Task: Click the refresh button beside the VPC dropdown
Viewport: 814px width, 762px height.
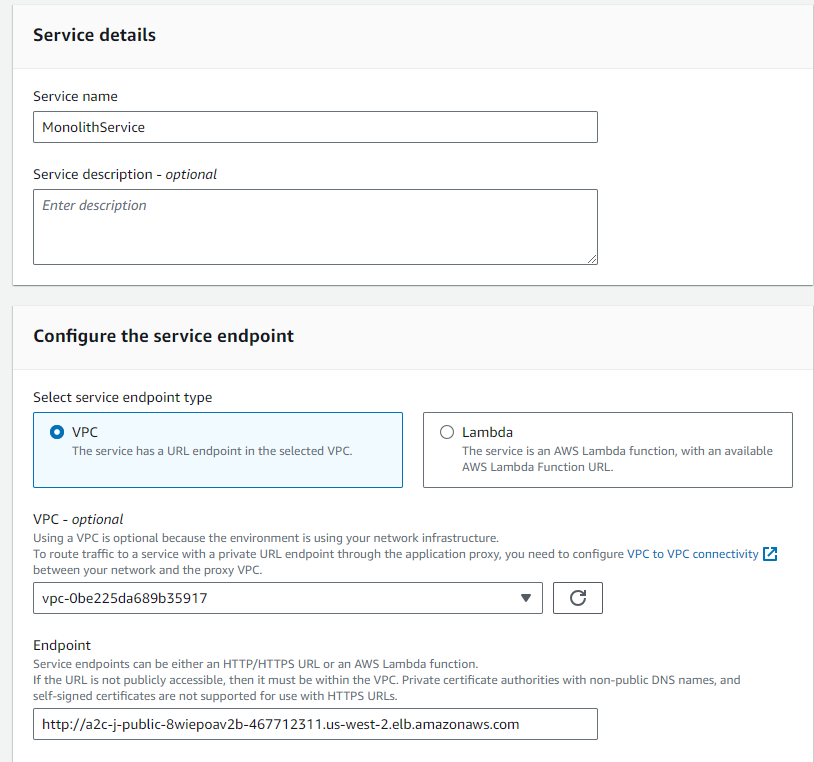Action: point(577,597)
